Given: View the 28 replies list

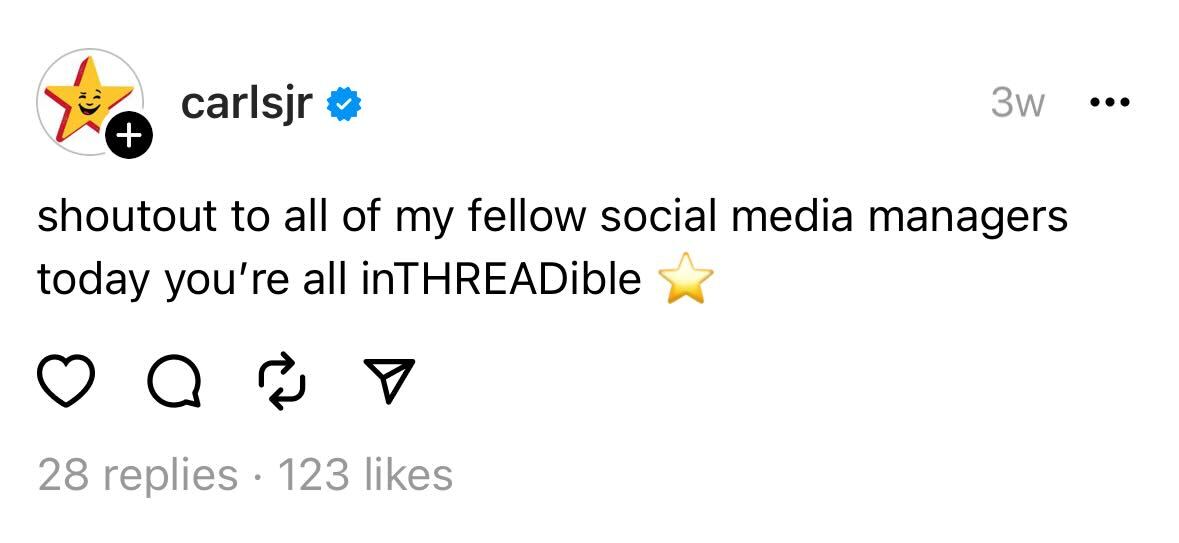Looking at the screenshot, I should click(x=137, y=474).
